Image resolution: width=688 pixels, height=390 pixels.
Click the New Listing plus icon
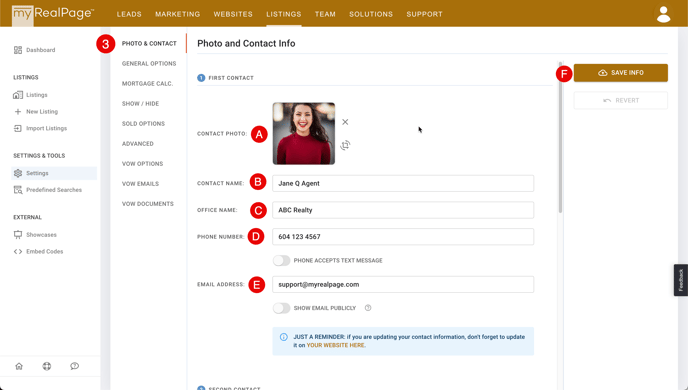coord(18,111)
